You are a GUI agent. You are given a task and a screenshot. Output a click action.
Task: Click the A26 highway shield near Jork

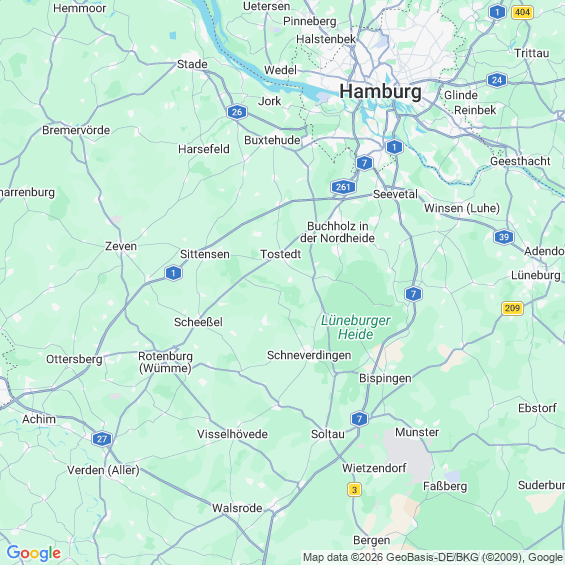237,112
